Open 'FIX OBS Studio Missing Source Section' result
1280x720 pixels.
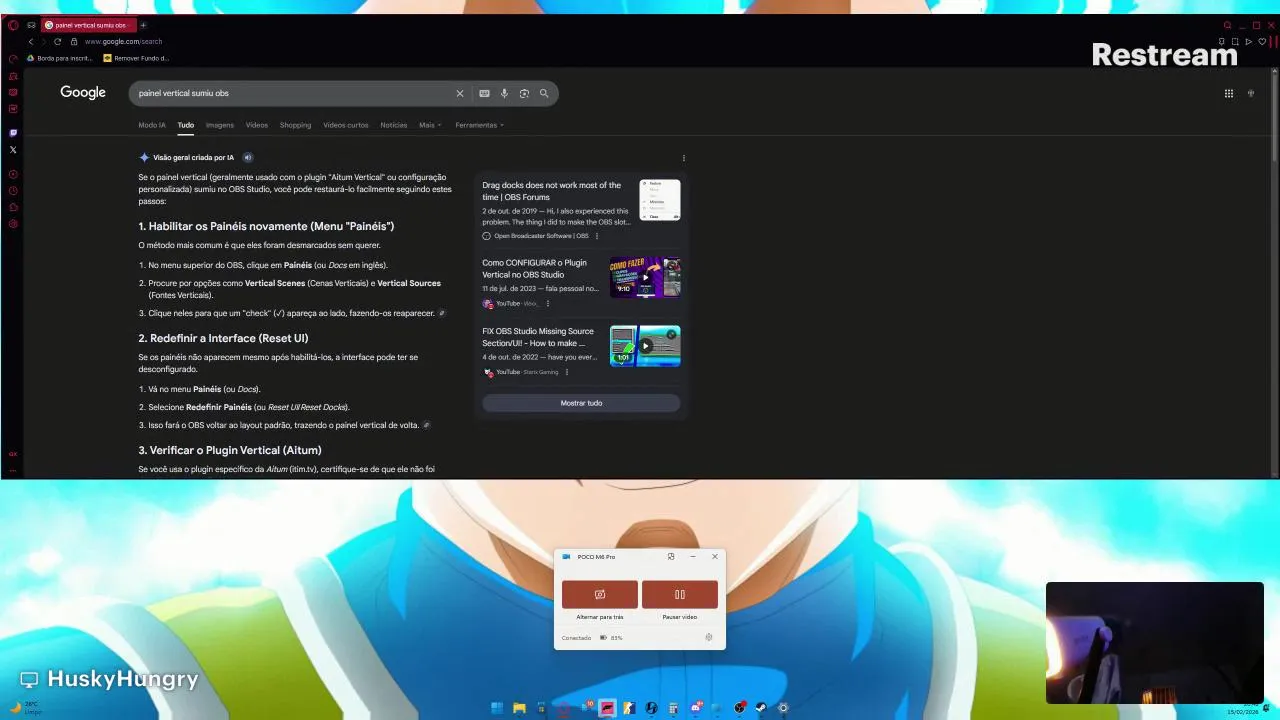538,337
